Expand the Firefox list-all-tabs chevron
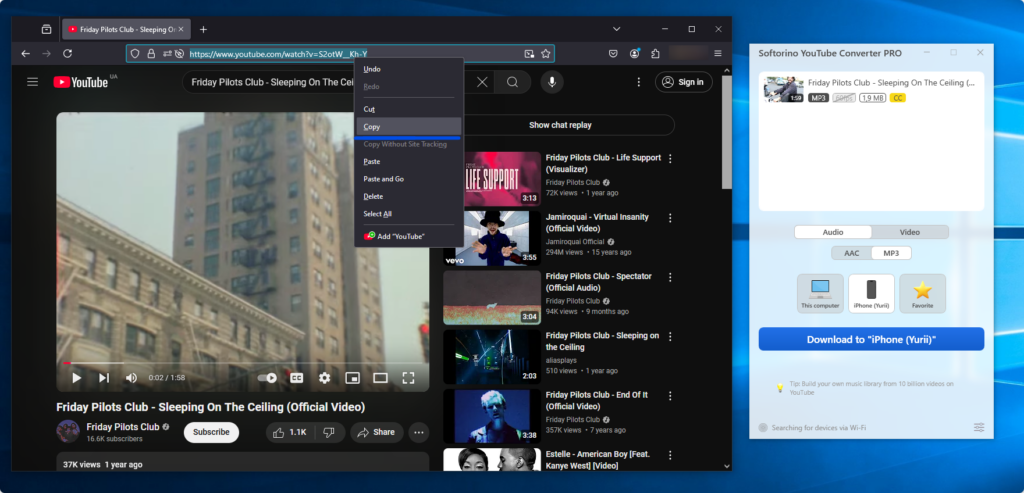Image resolution: width=1024 pixels, height=493 pixels. point(616,29)
